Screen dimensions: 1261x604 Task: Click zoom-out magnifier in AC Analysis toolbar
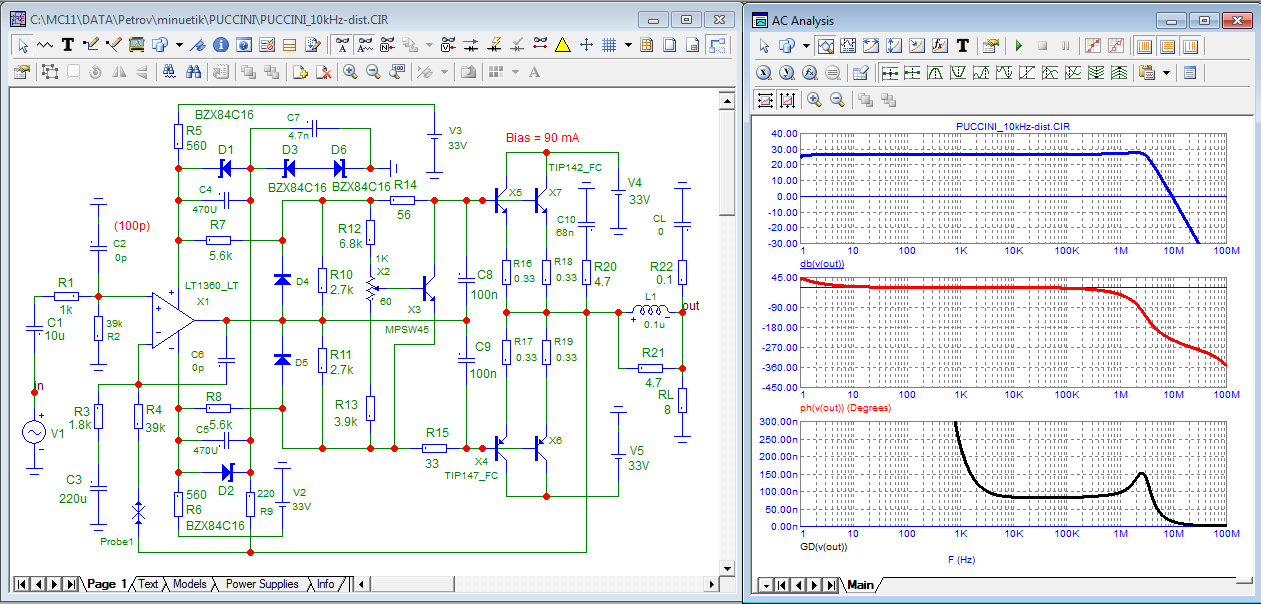point(838,99)
